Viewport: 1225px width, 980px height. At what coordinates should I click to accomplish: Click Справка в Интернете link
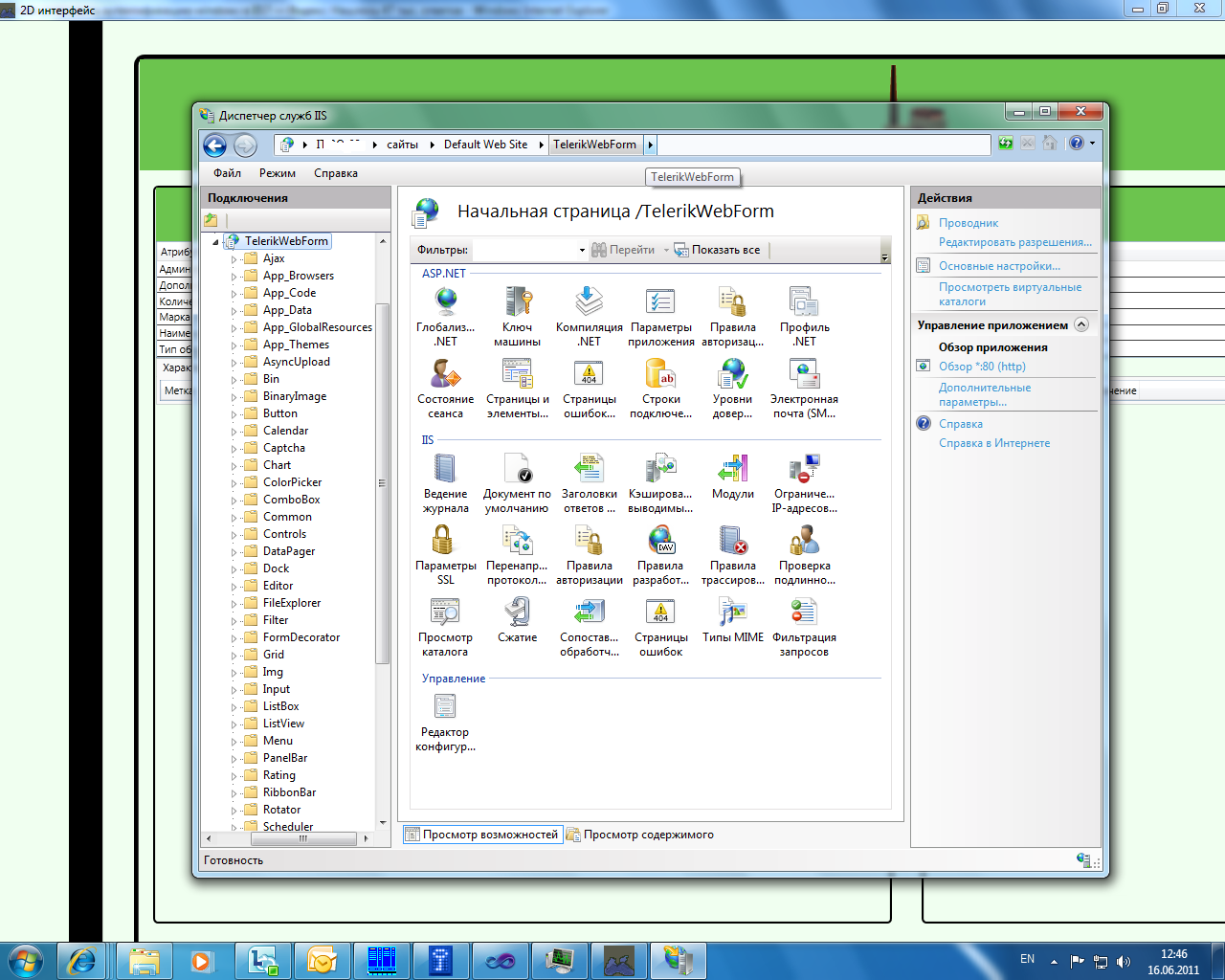[x=994, y=443]
